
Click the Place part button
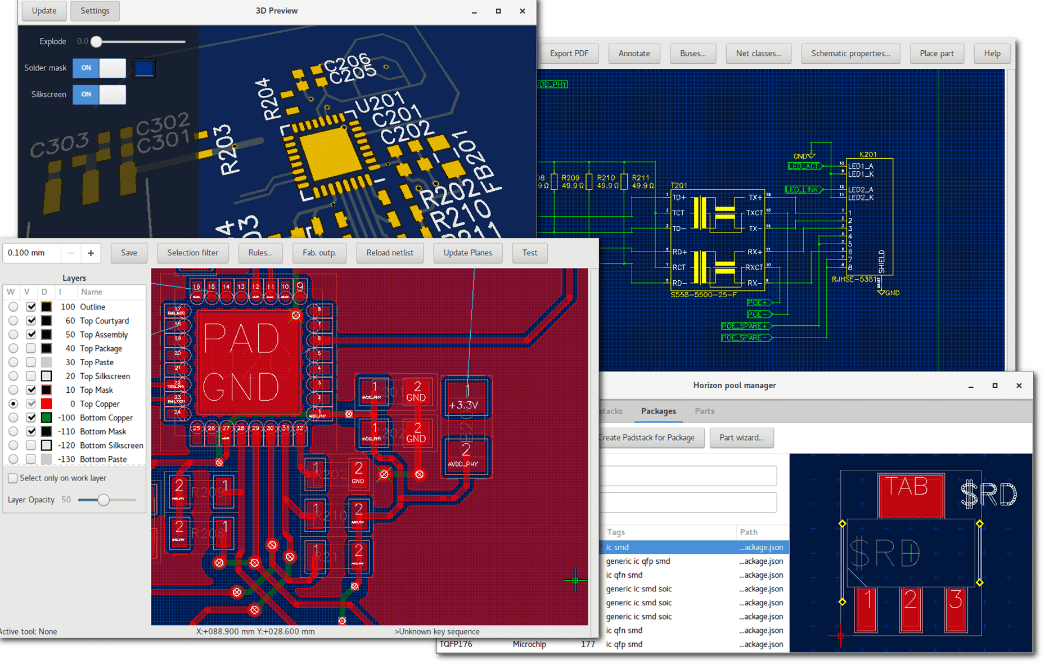click(x=937, y=54)
